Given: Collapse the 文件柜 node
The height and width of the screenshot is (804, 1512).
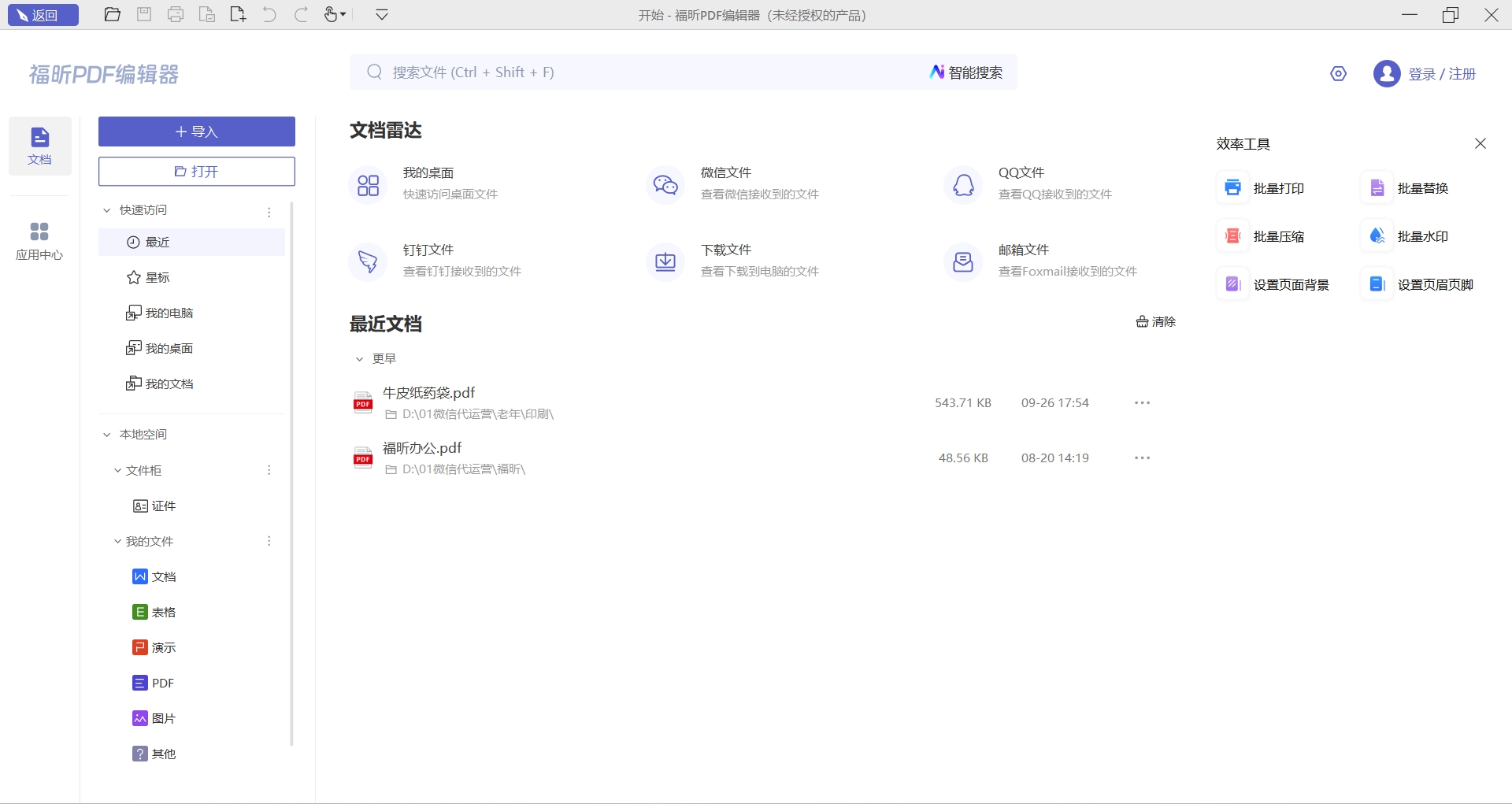Looking at the screenshot, I should tap(117, 470).
